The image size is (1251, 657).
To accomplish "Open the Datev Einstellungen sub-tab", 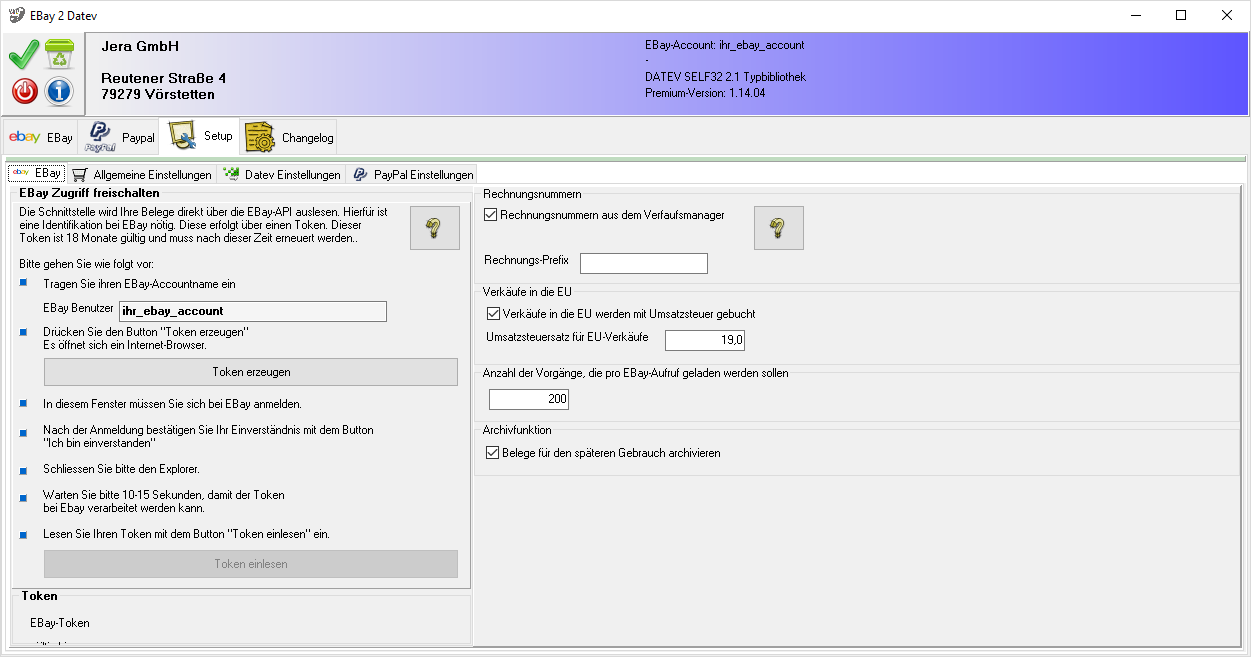I will click(x=282, y=174).
